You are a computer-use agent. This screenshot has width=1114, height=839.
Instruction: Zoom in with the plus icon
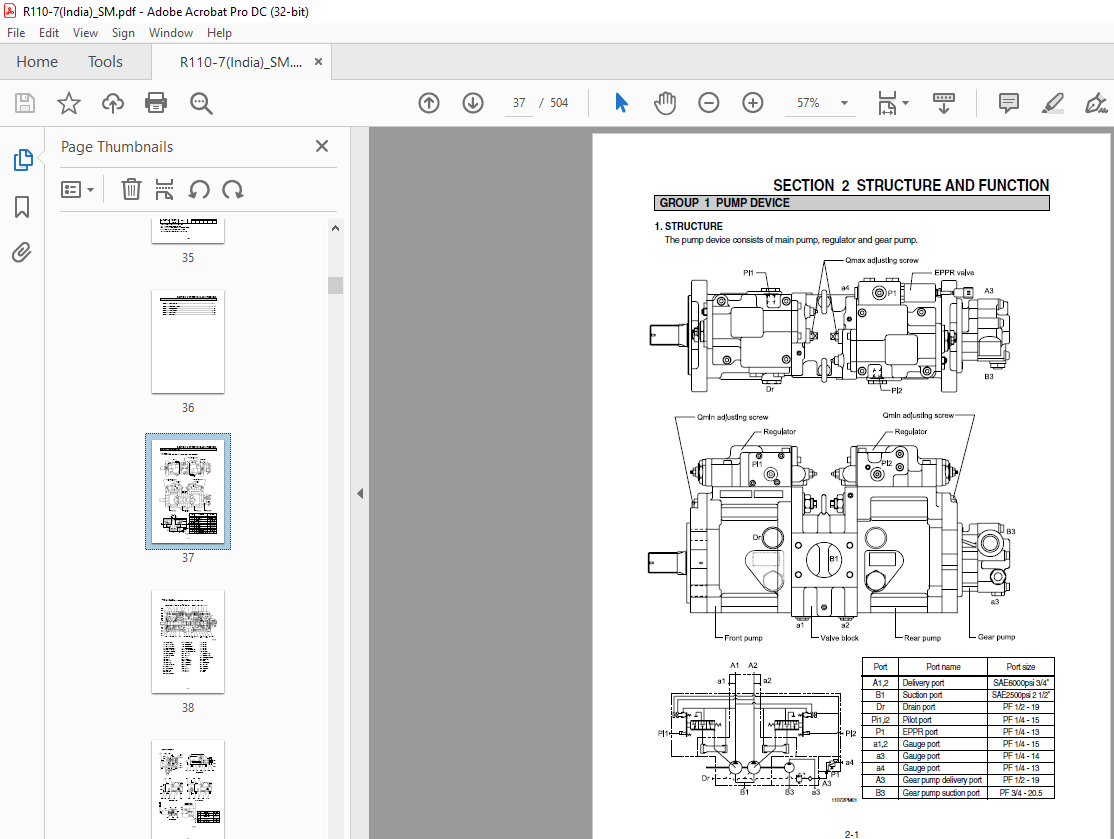tap(752, 103)
